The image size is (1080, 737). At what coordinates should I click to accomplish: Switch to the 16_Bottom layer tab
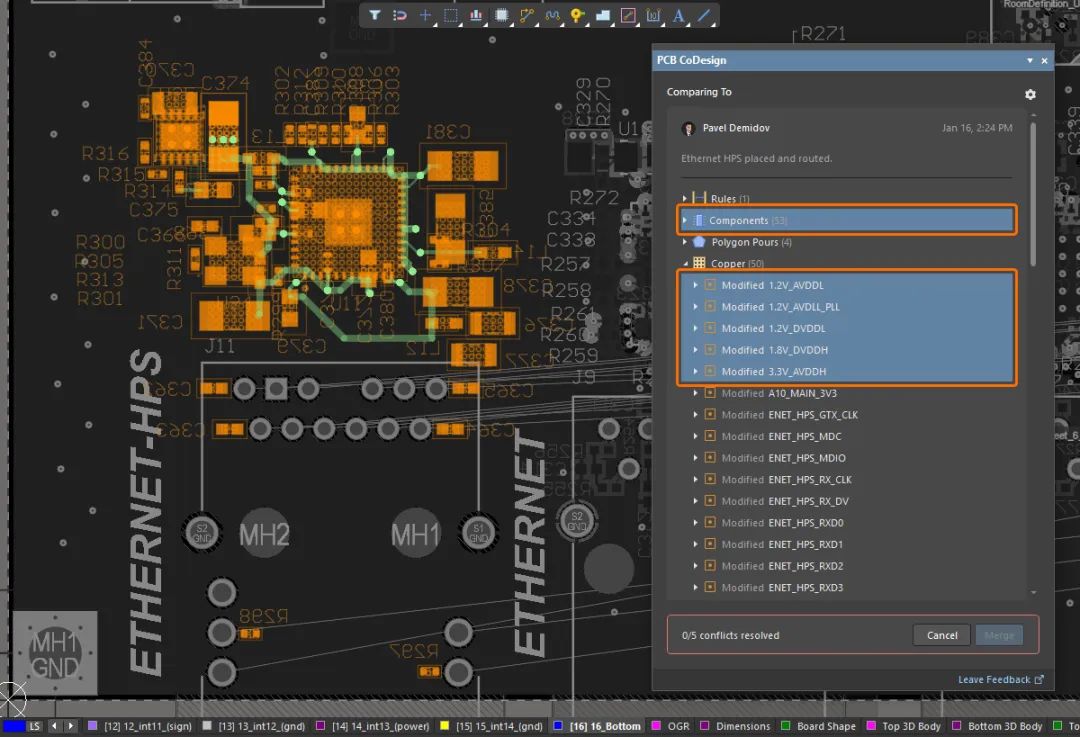coord(604,726)
